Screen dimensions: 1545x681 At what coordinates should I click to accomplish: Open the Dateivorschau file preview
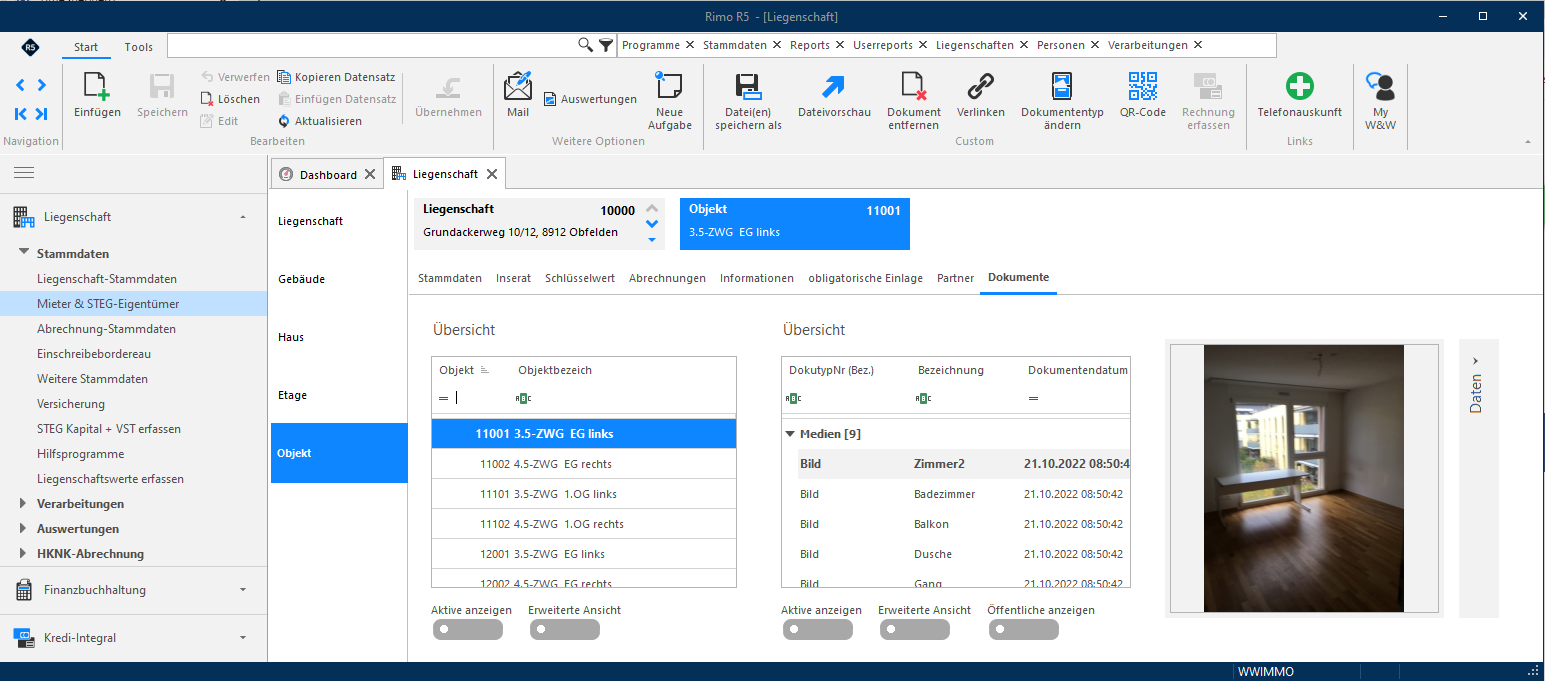[834, 87]
